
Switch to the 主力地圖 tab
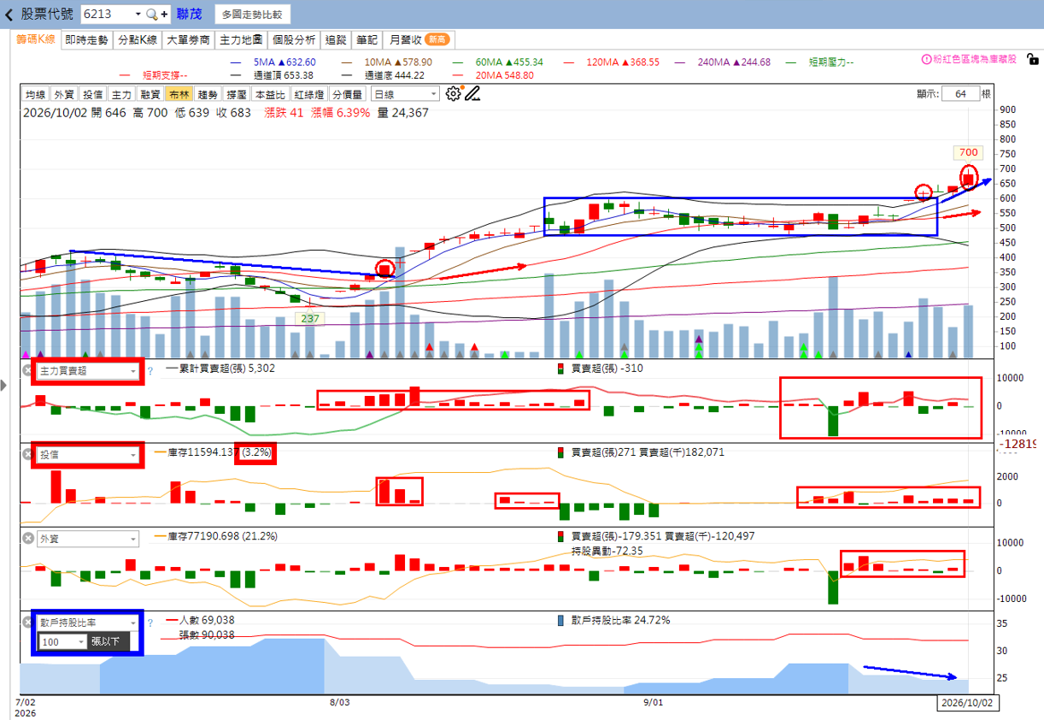point(241,40)
